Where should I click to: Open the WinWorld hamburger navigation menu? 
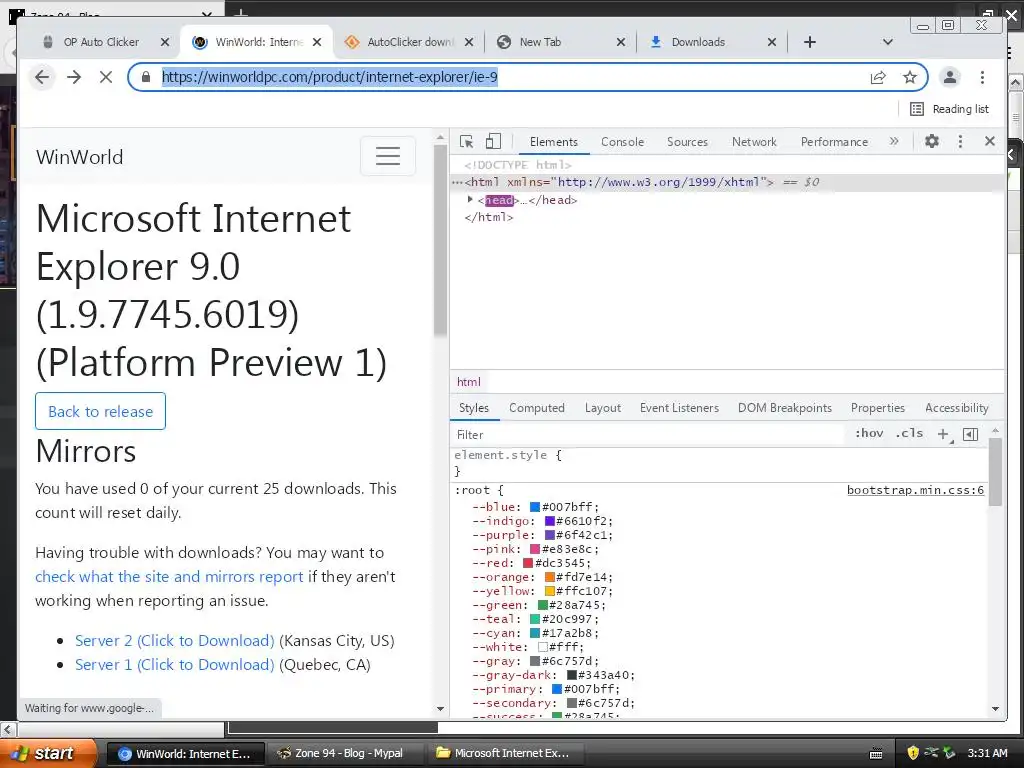pyautogui.click(x=388, y=156)
